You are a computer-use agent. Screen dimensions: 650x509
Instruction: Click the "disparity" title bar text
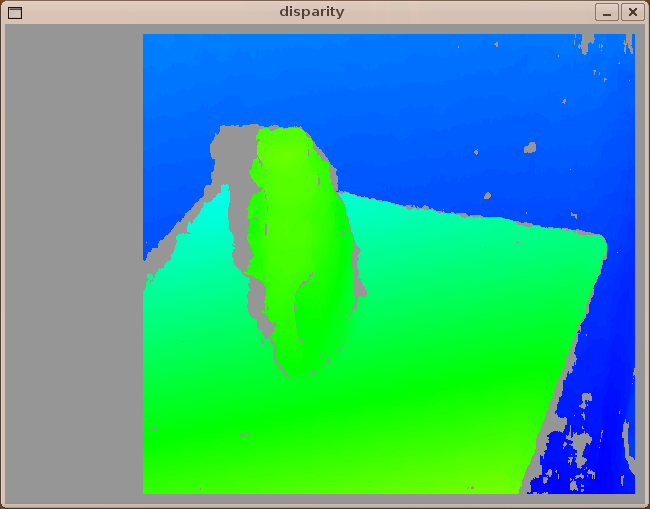pos(311,12)
